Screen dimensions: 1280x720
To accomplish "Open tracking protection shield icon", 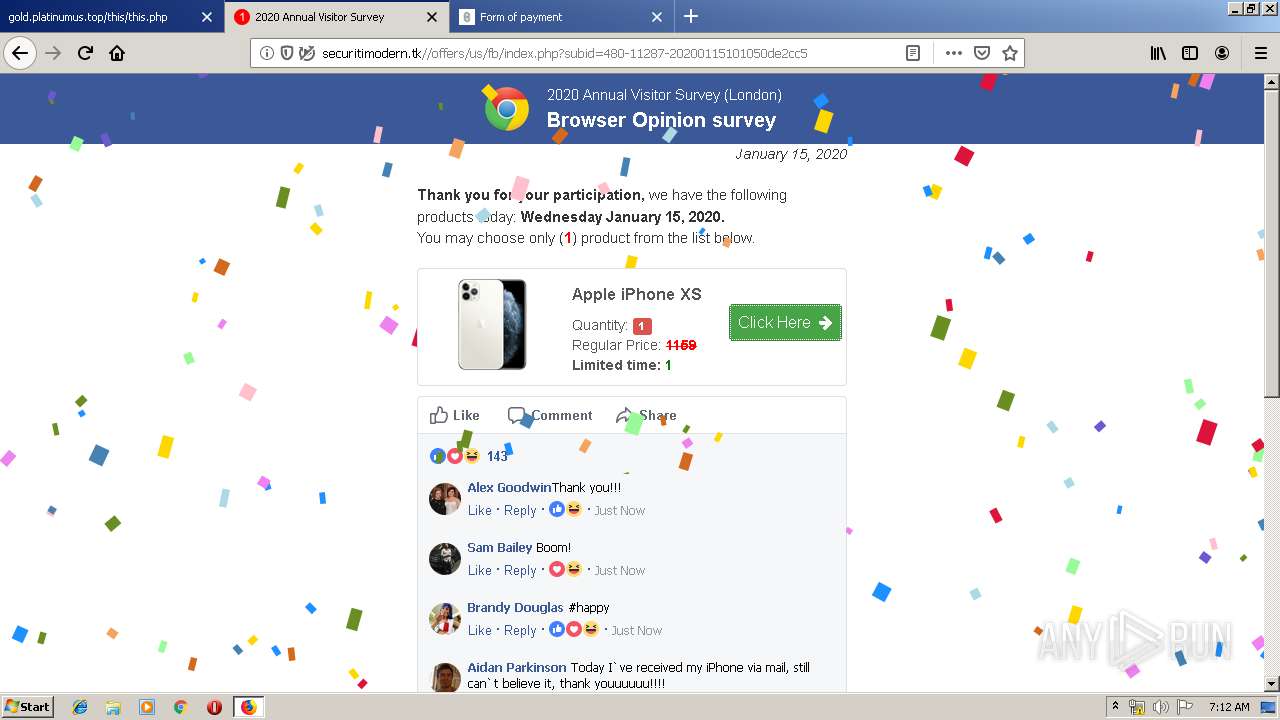I will (x=287, y=53).
